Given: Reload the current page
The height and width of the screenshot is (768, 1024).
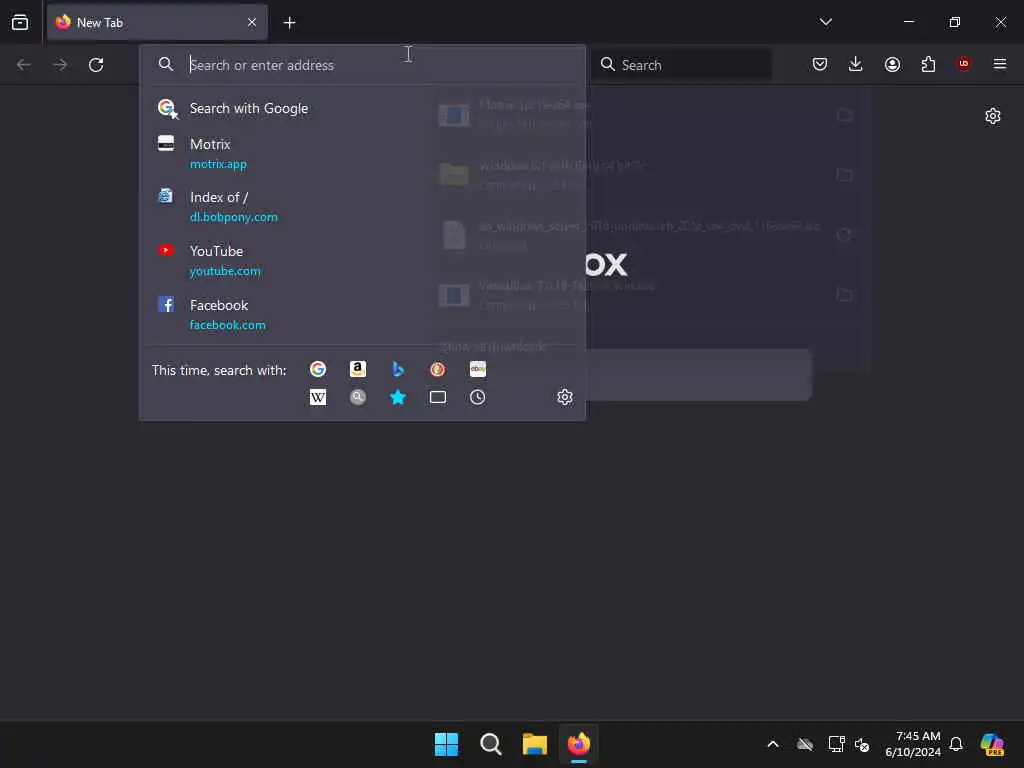Looking at the screenshot, I should coord(96,65).
